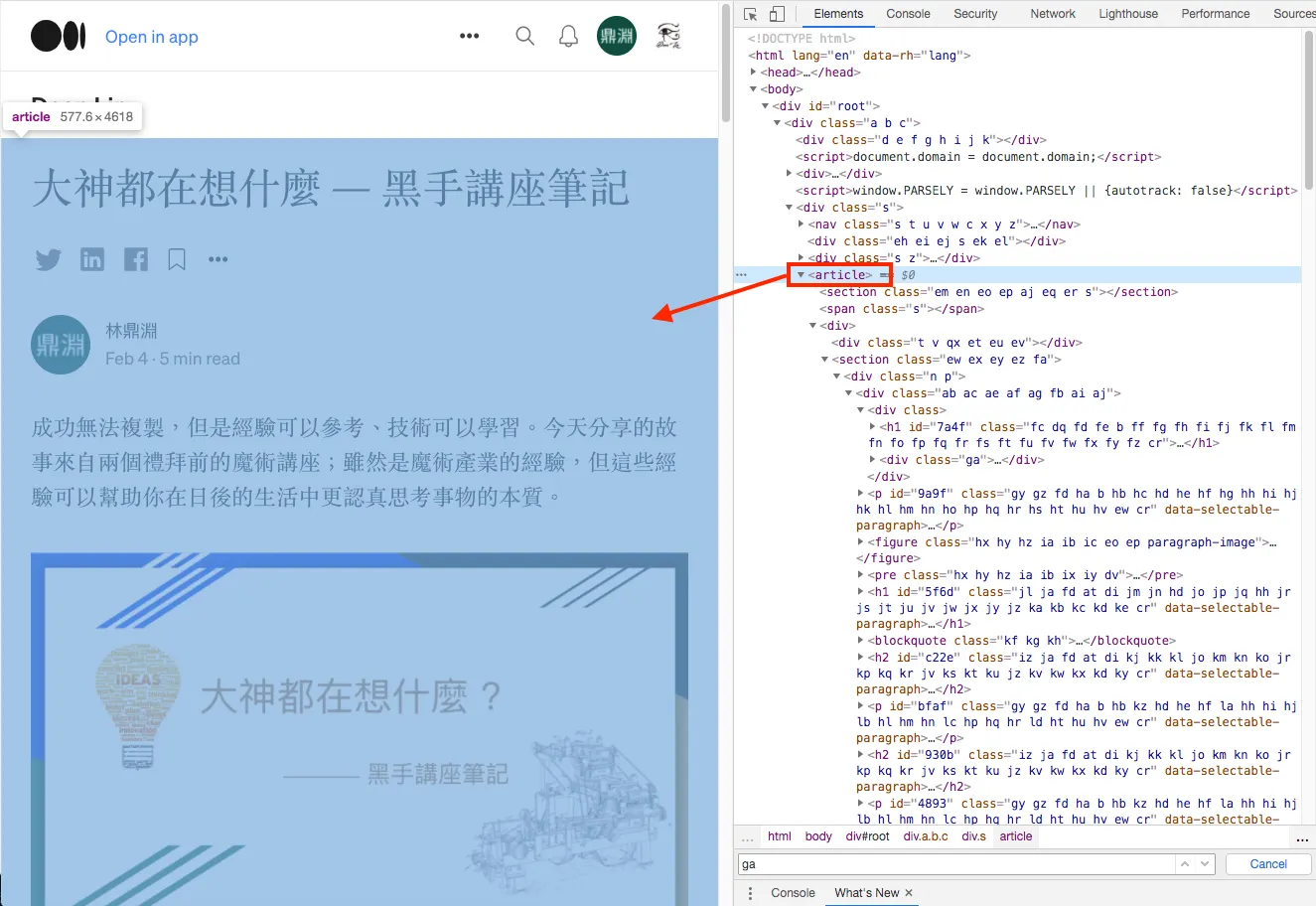Open the Security tab
Screen dimensions: 1316x906
click(x=975, y=14)
